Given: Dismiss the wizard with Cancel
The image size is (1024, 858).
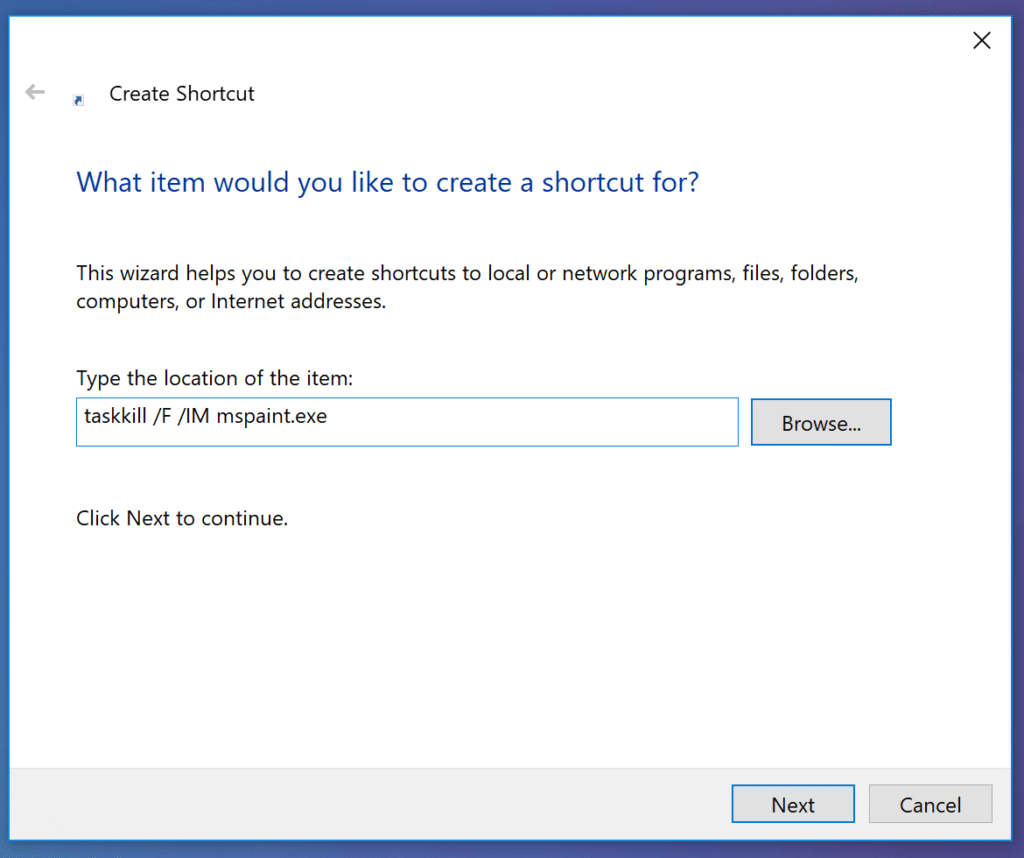Looking at the screenshot, I should click(x=930, y=804).
